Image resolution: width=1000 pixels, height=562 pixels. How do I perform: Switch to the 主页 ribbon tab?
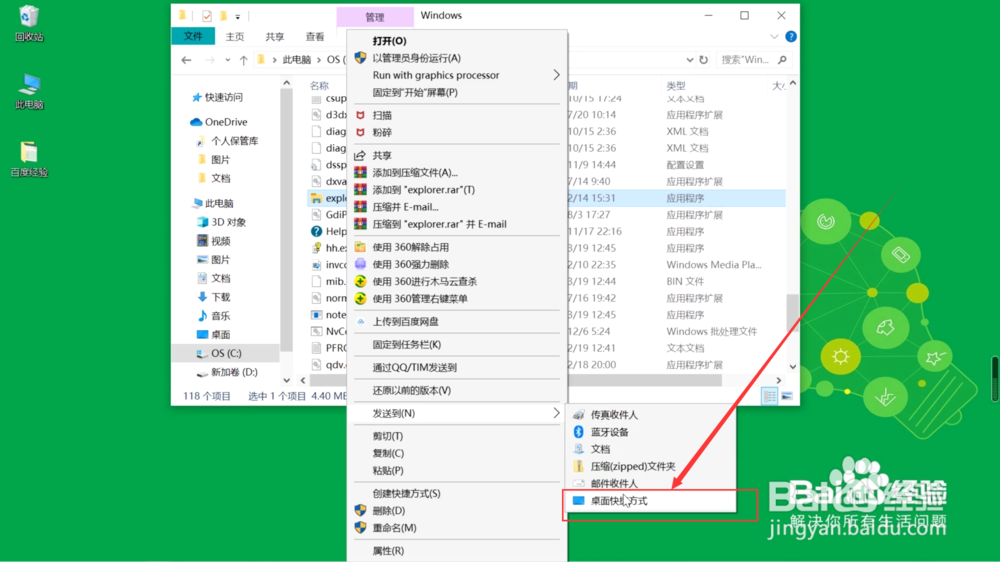tap(235, 37)
